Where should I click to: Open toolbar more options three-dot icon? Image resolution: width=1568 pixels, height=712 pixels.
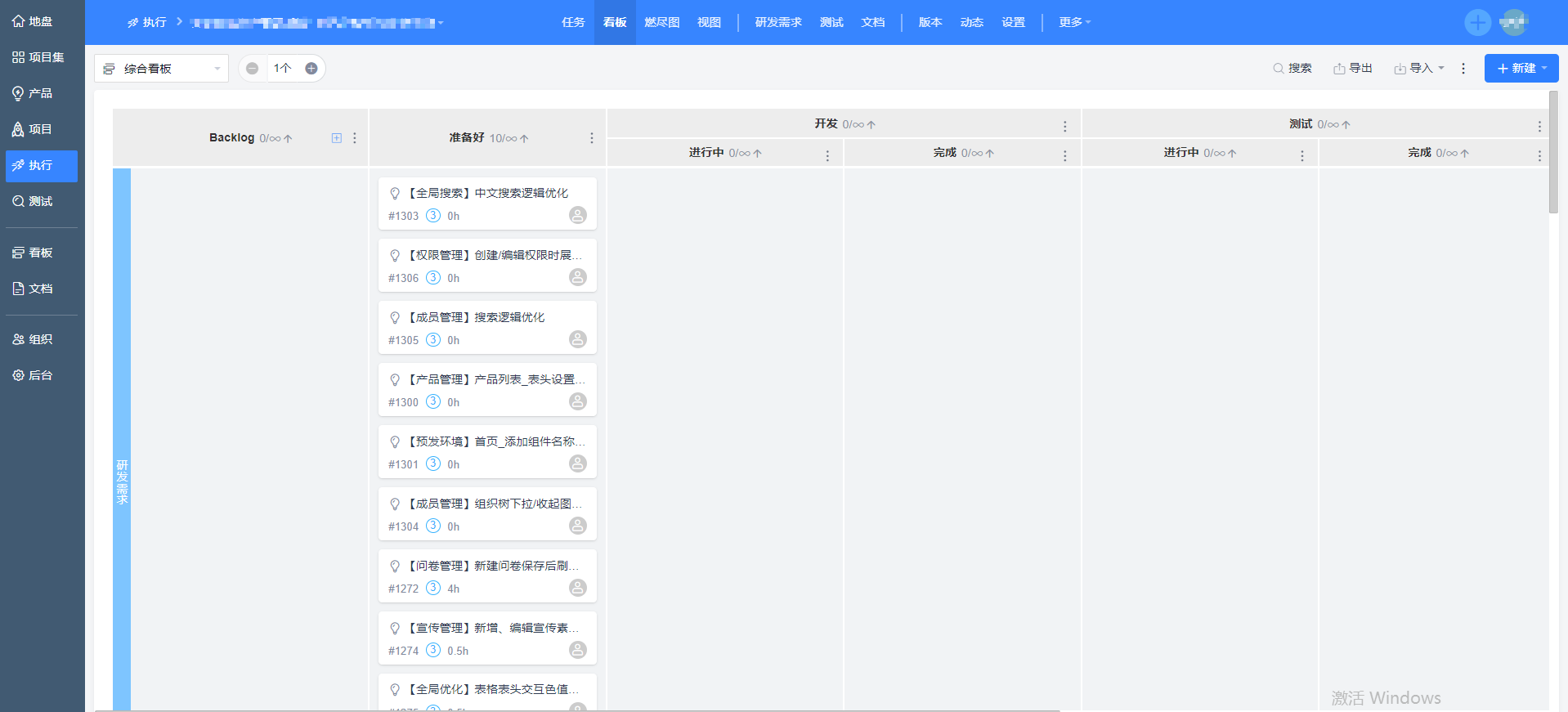tap(1463, 69)
